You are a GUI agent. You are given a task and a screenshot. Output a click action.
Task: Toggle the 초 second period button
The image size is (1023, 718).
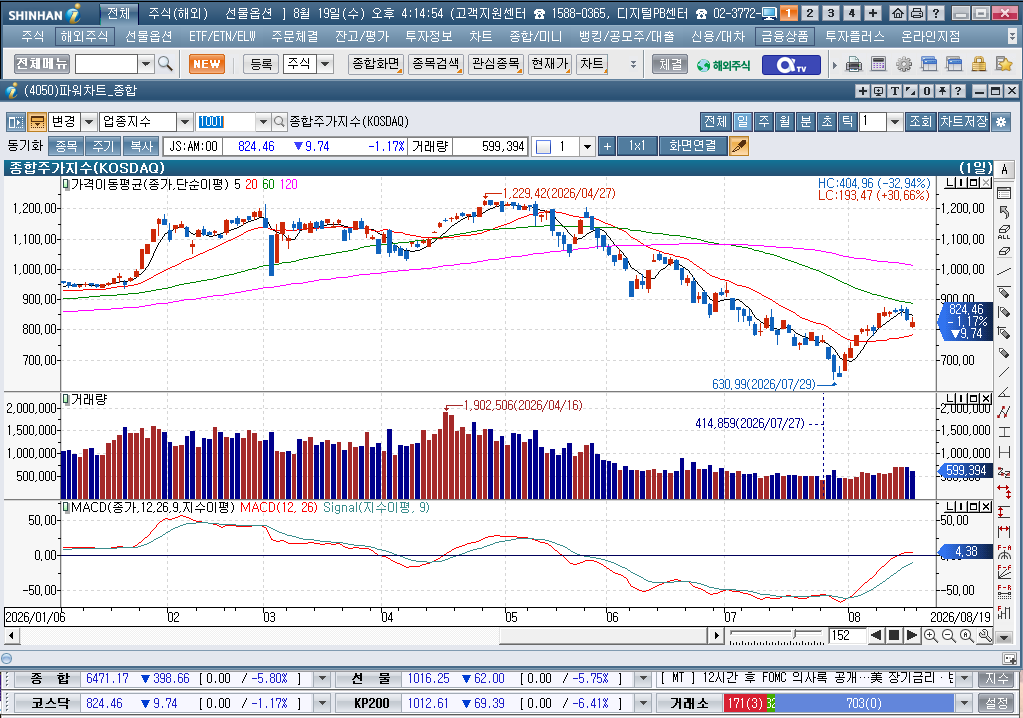tap(827, 122)
